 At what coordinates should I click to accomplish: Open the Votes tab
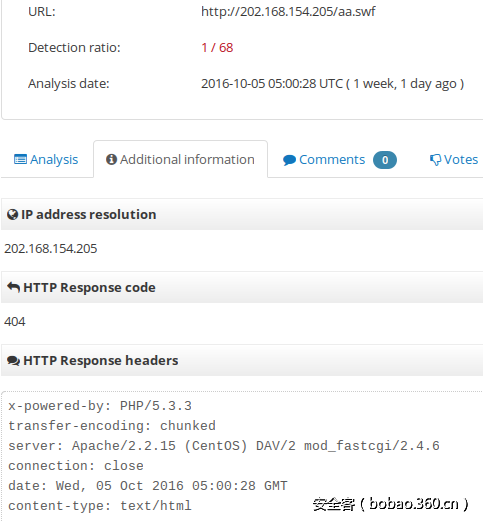pyautogui.click(x=454, y=160)
